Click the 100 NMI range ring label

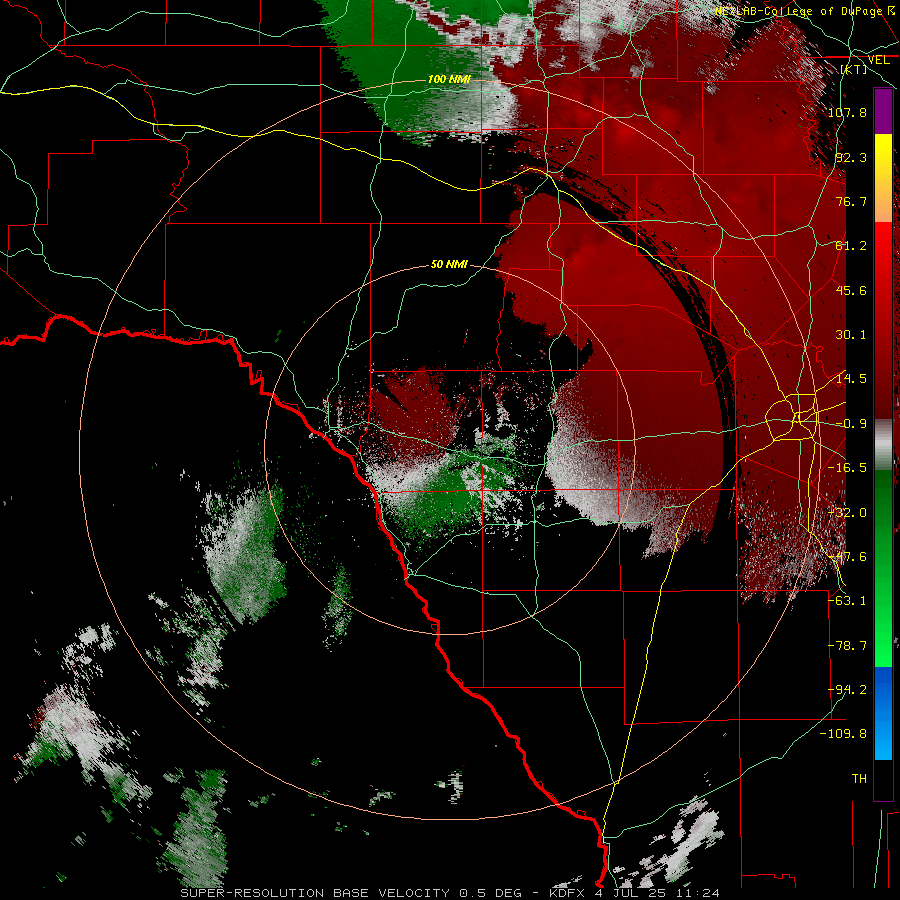[x=449, y=79]
